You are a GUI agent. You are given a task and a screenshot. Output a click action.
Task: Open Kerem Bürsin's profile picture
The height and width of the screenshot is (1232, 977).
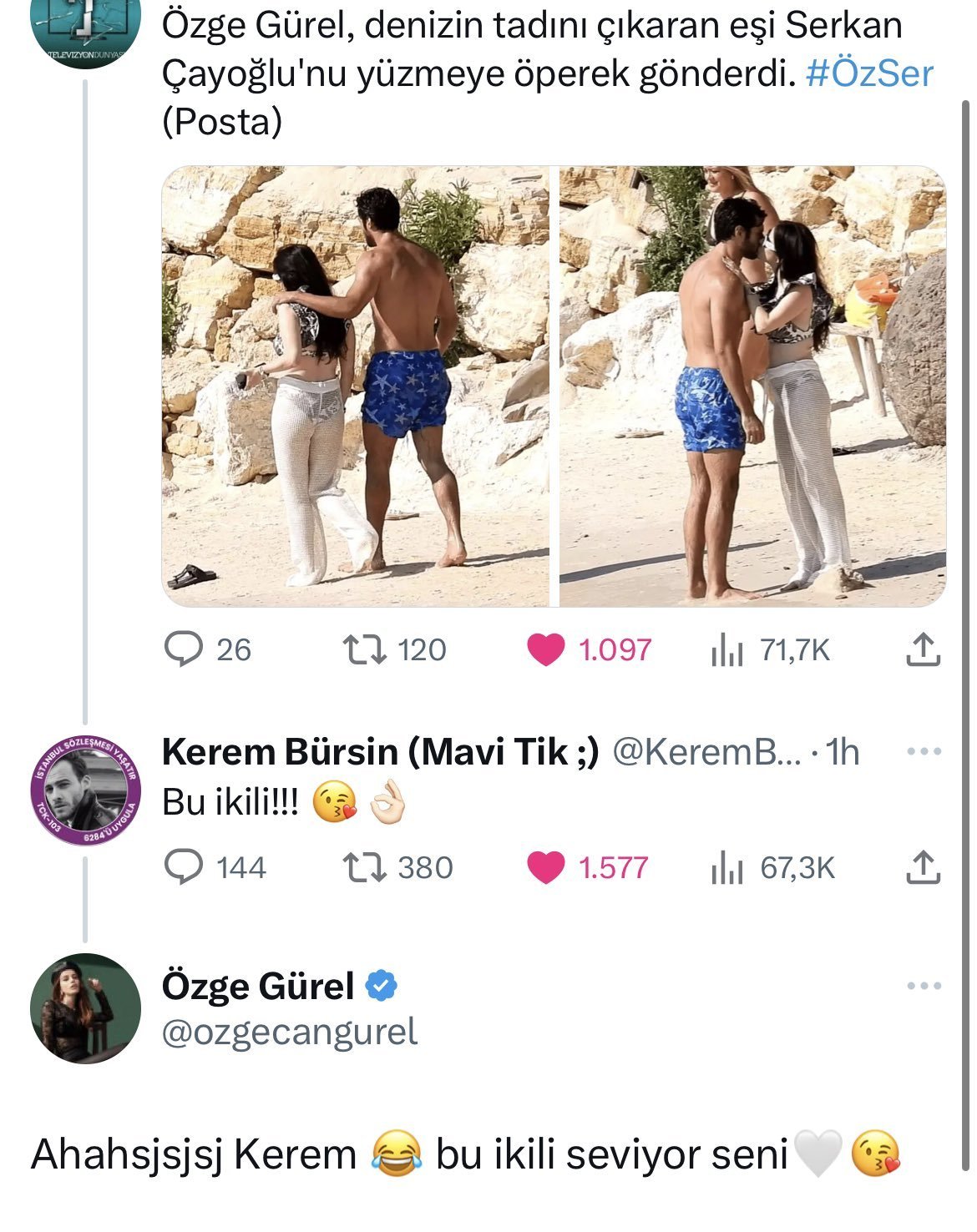[x=85, y=790]
